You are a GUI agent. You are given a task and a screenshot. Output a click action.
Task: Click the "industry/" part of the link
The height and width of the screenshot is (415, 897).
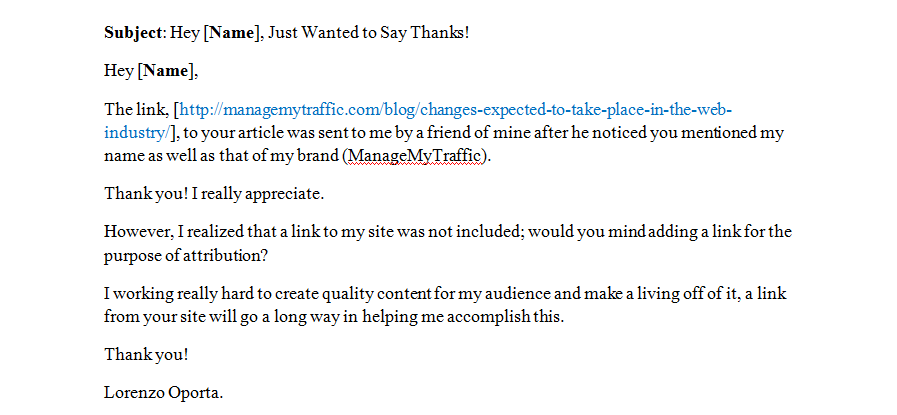coord(137,133)
